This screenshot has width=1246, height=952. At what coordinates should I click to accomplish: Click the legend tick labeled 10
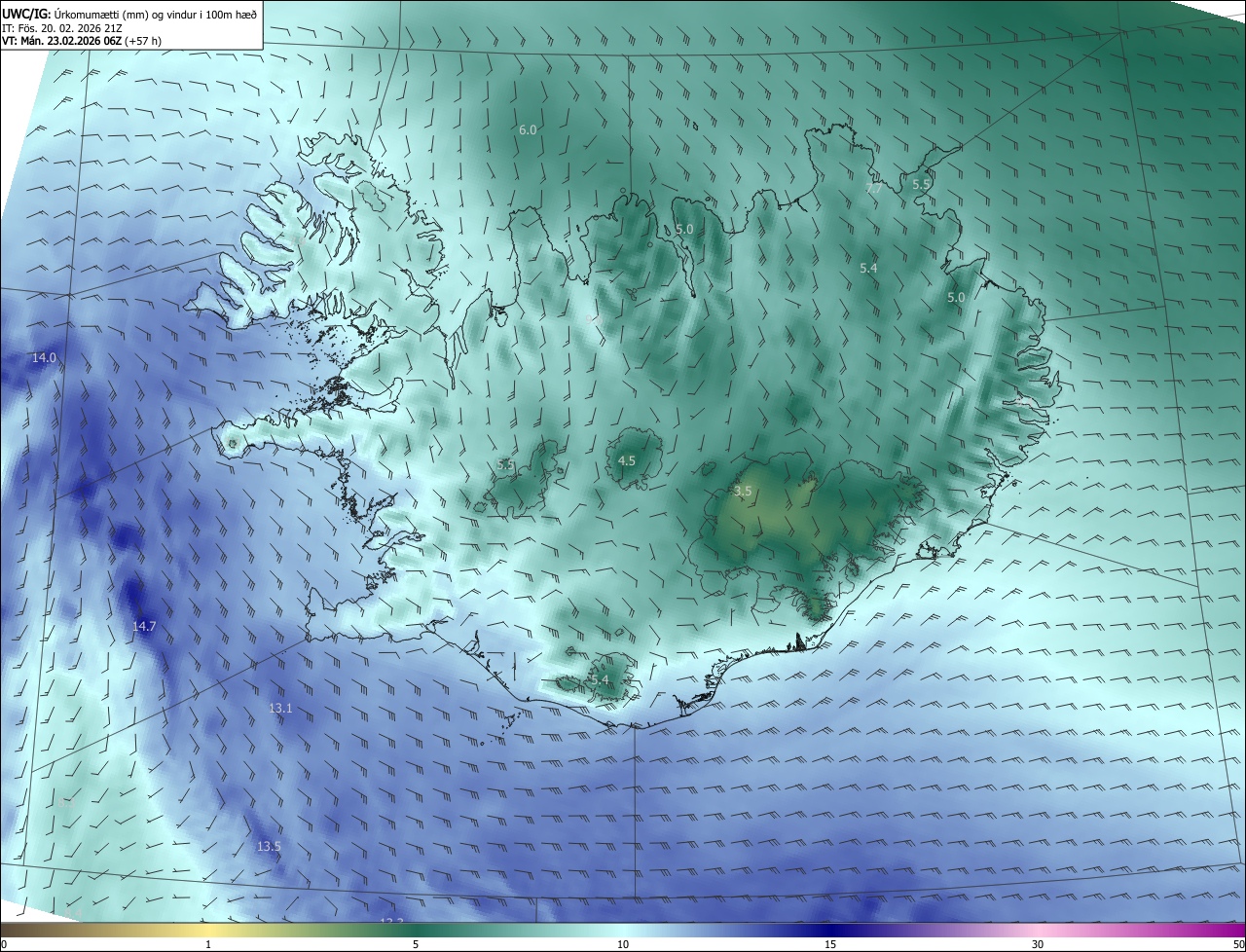623,944
